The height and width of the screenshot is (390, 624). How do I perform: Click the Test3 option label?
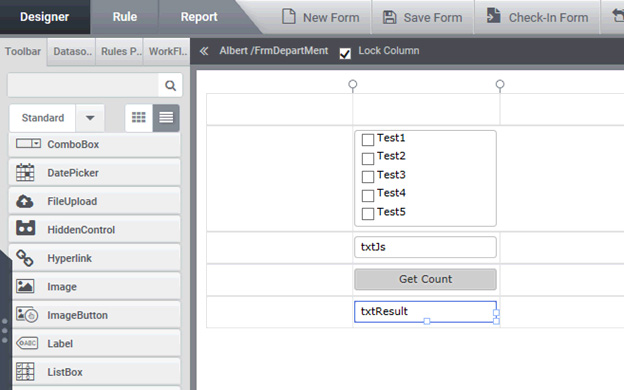[391, 175]
